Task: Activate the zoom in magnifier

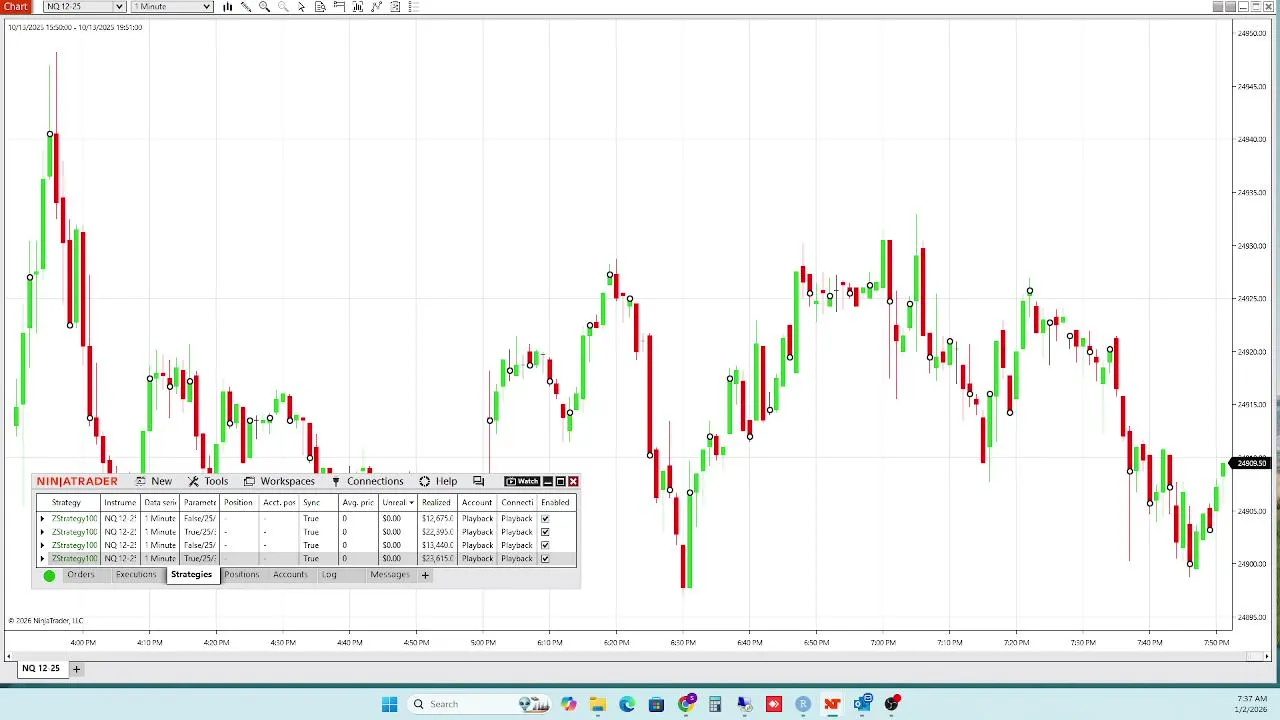Action: 265,7
